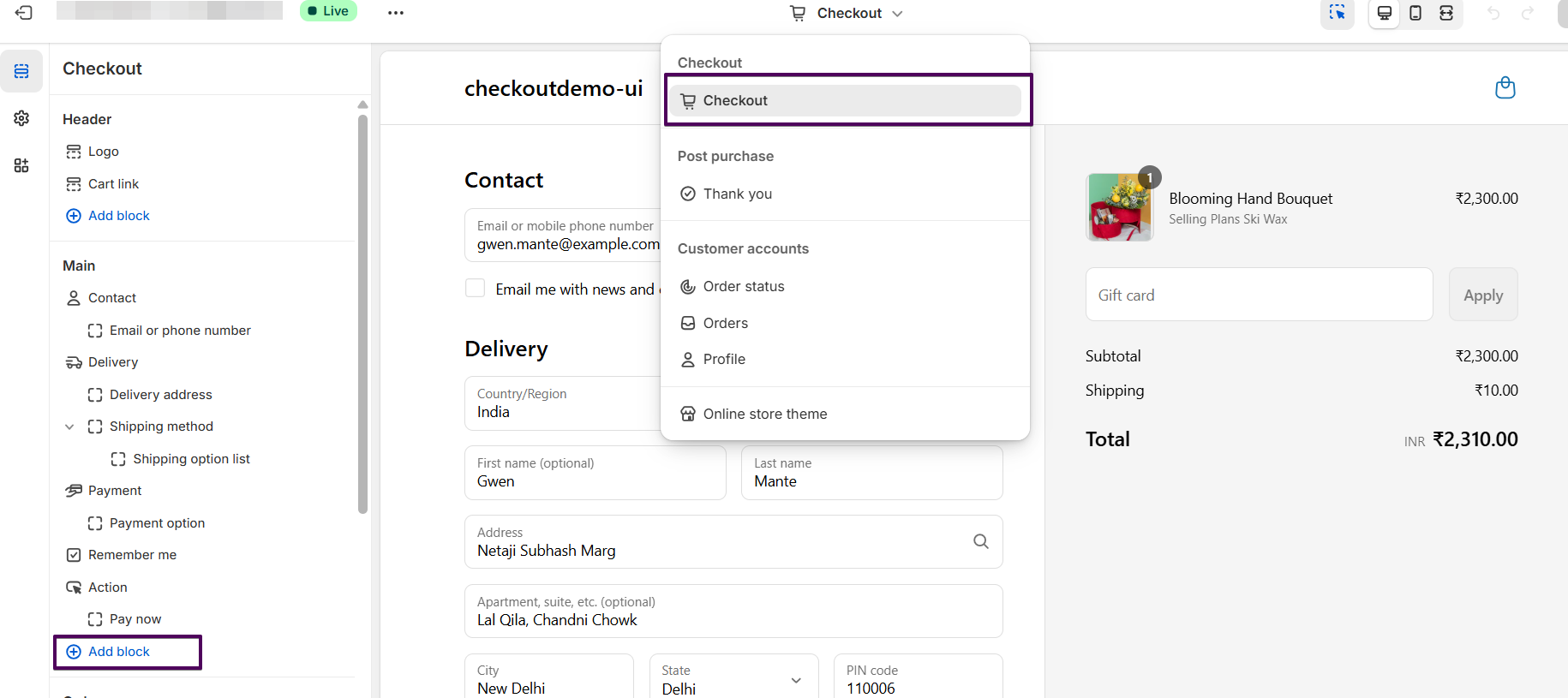Select Remember me in the sidebar
The height and width of the screenshot is (698, 1568).
[x=132, y=555]
